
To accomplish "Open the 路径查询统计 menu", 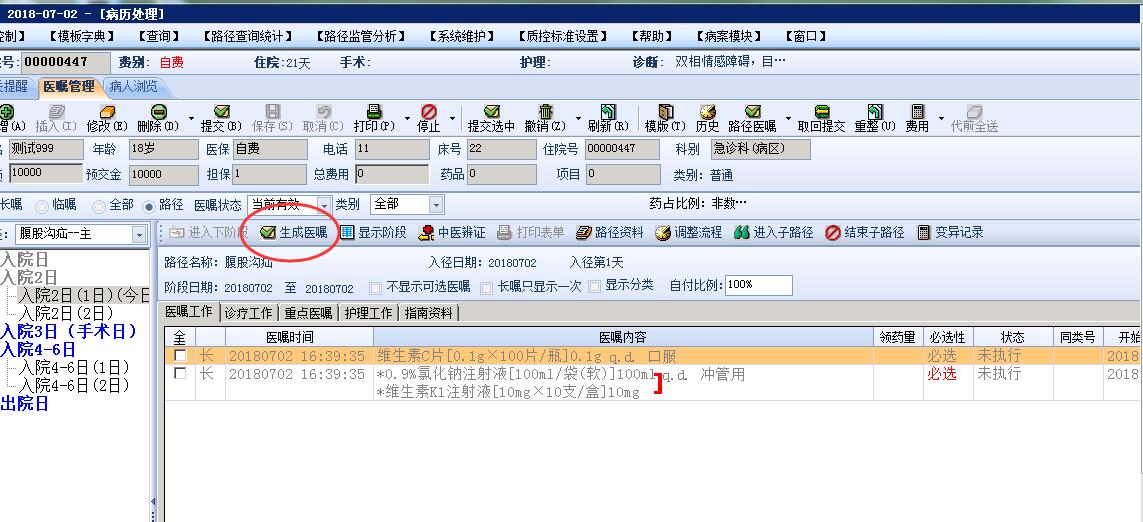I will click(247, 36).
